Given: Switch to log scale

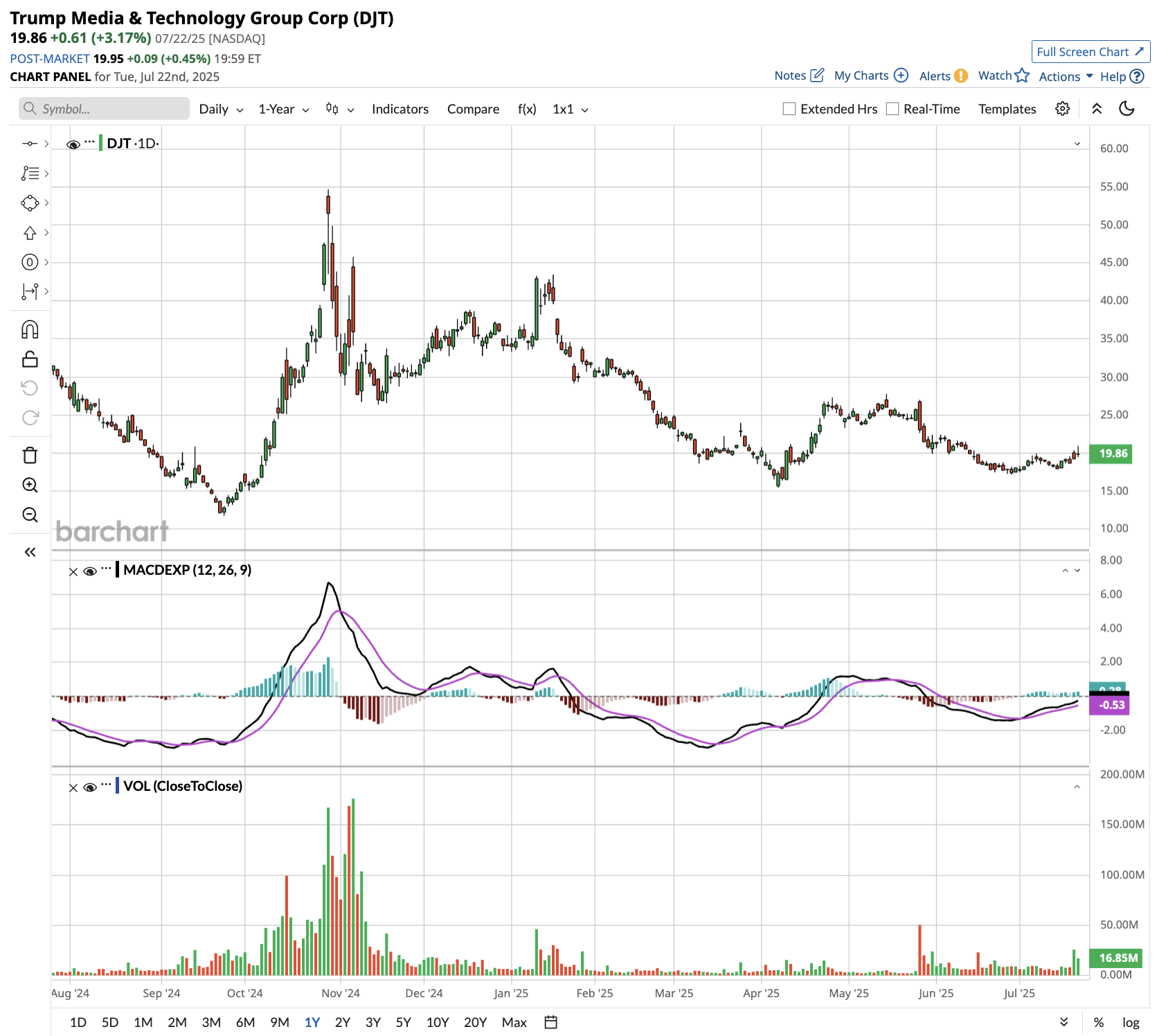Looking at the screenshot, I should point(1131,1022).
